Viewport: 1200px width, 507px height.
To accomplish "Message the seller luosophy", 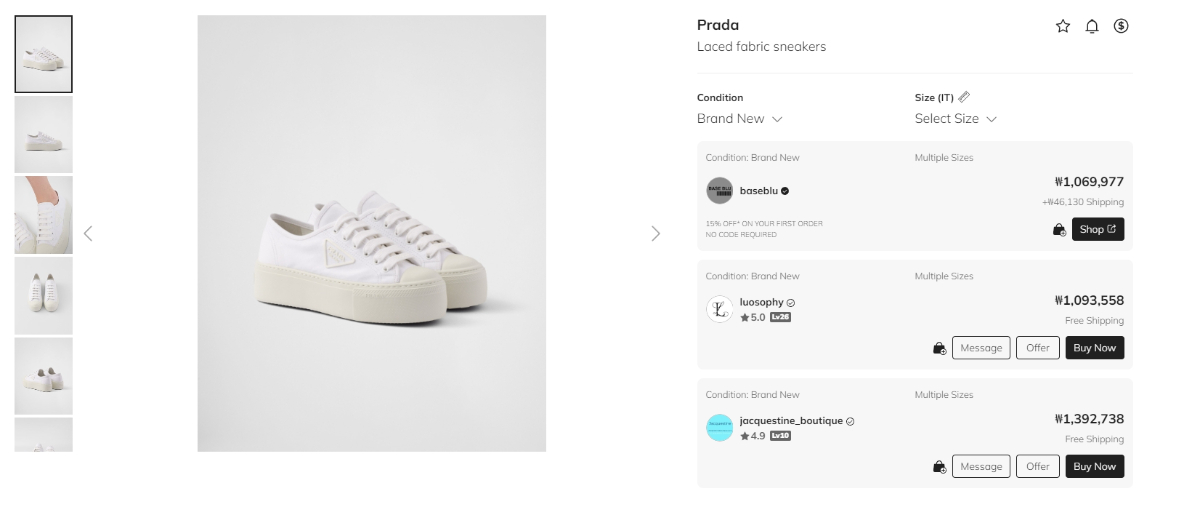I will point(981,348).
